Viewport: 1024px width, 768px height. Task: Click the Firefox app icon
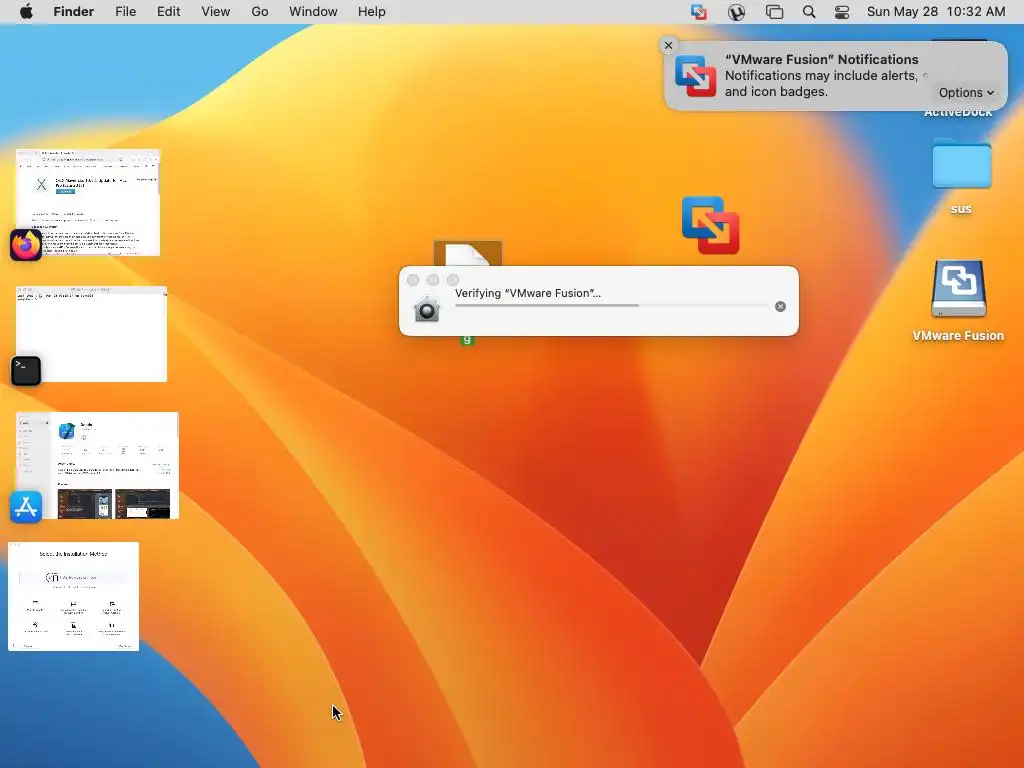26,245
